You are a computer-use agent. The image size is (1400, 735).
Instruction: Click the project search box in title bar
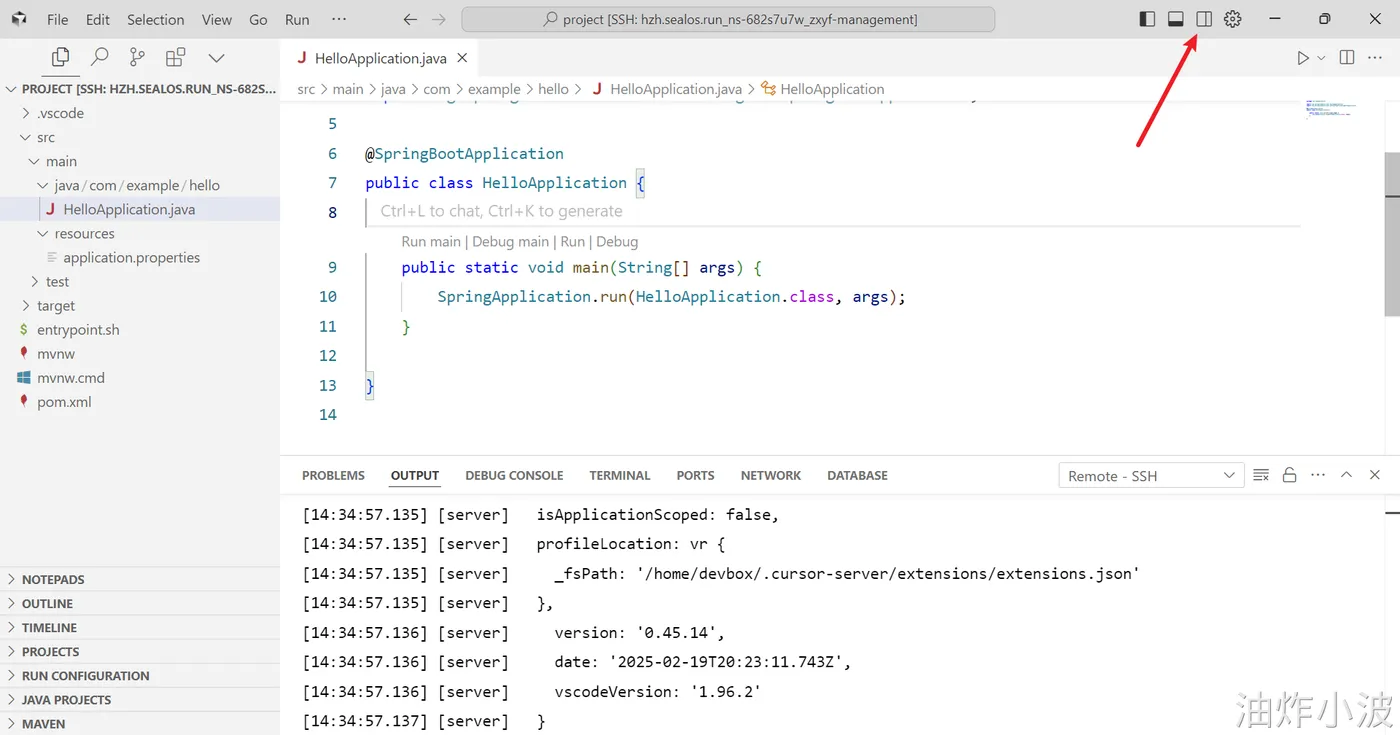728,19
